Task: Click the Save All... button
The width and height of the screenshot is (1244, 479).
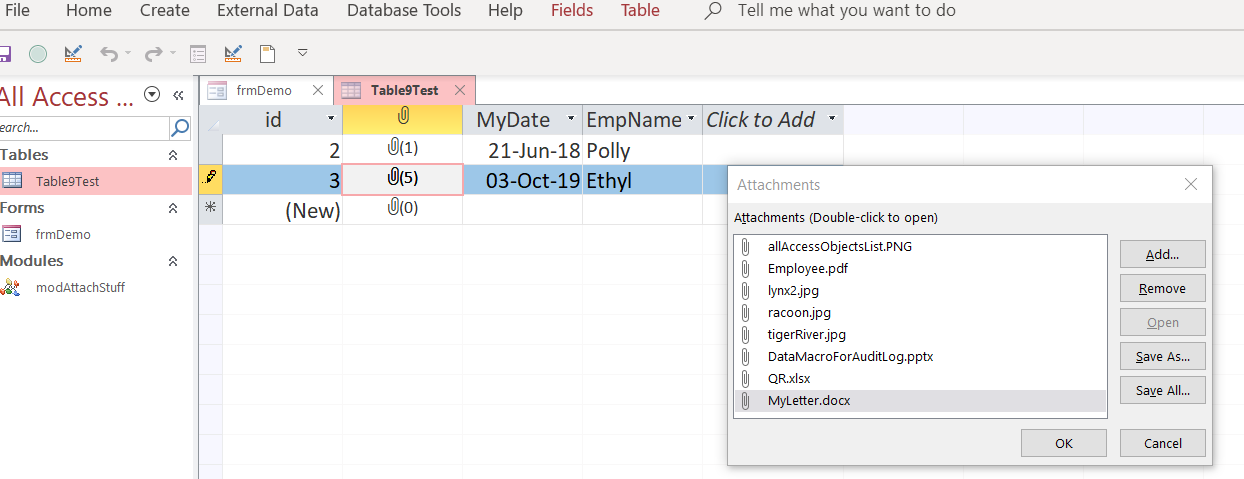Action: pos(1162,390)
